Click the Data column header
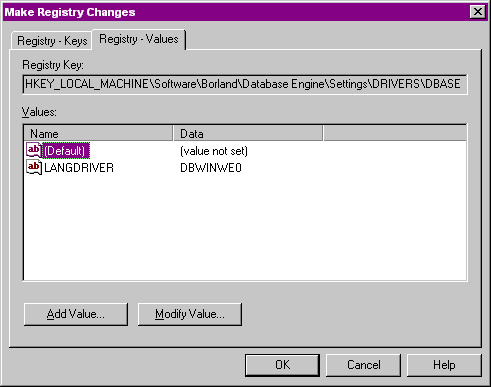This screenshot has width=491, height=387. (248, 133)
